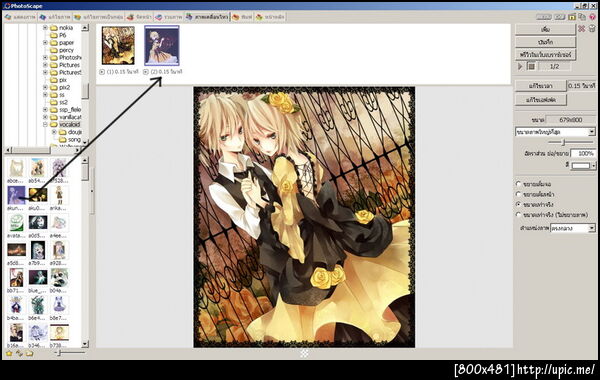Select the P6 folder
The image size is (600, 380).
pyautogui.click(x=62, y=35)
